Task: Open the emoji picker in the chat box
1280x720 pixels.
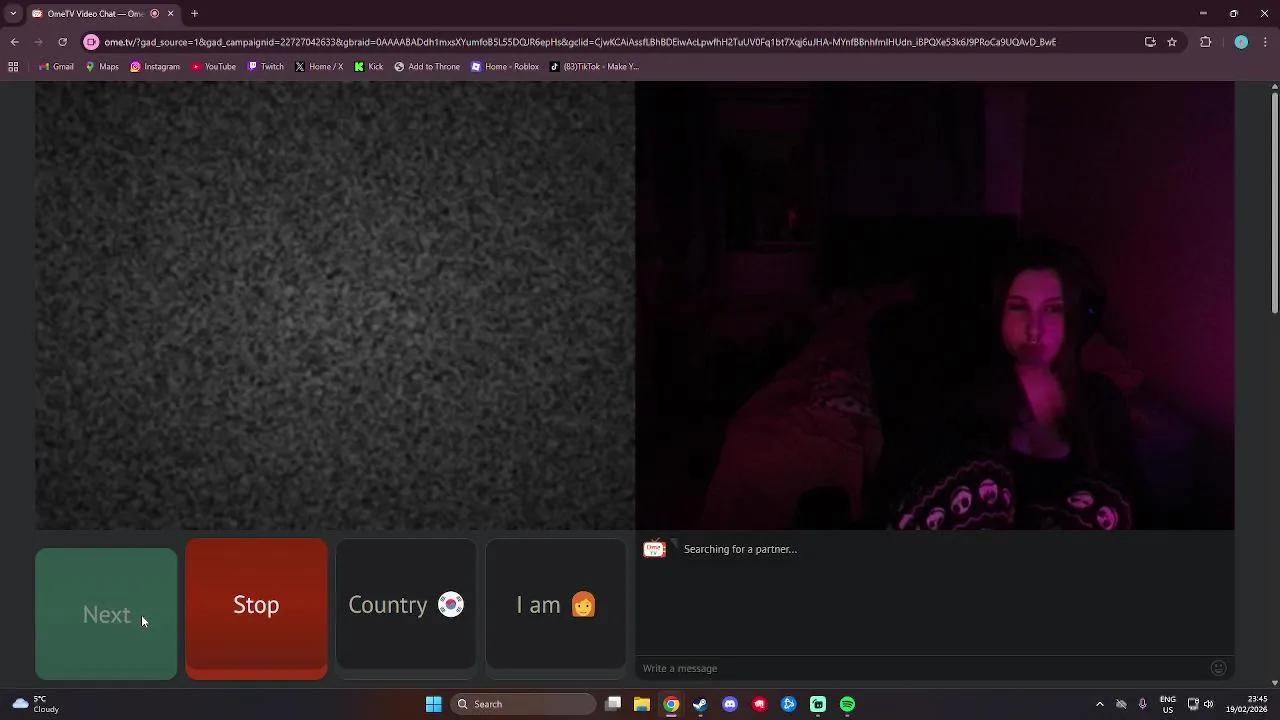Action: 1218,668
